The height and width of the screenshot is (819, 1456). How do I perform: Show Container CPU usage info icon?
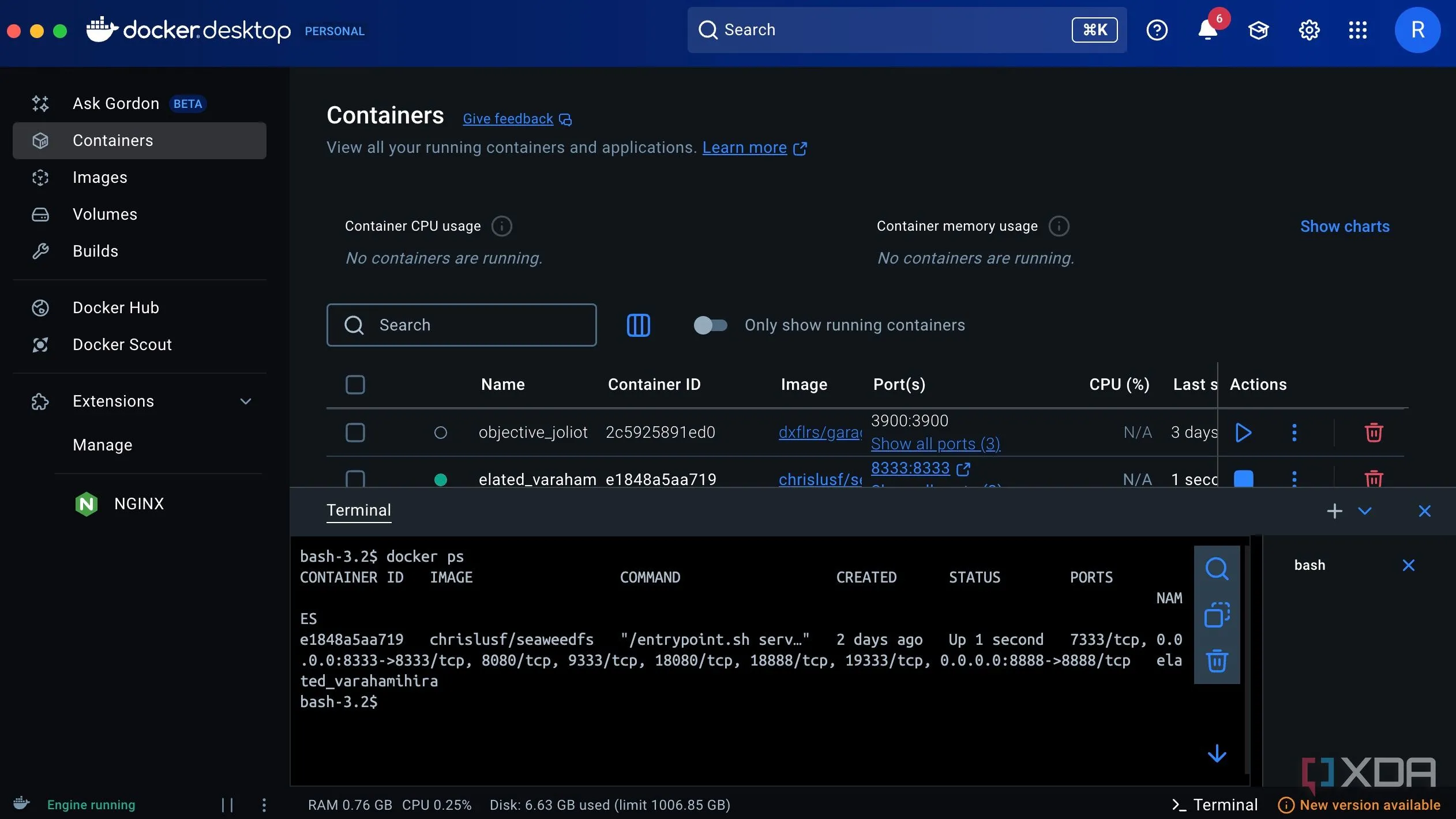tap(501, 226)
